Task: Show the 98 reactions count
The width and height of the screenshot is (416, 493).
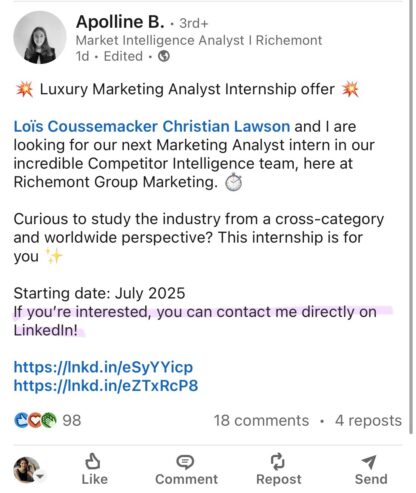Action: [72, 421]
